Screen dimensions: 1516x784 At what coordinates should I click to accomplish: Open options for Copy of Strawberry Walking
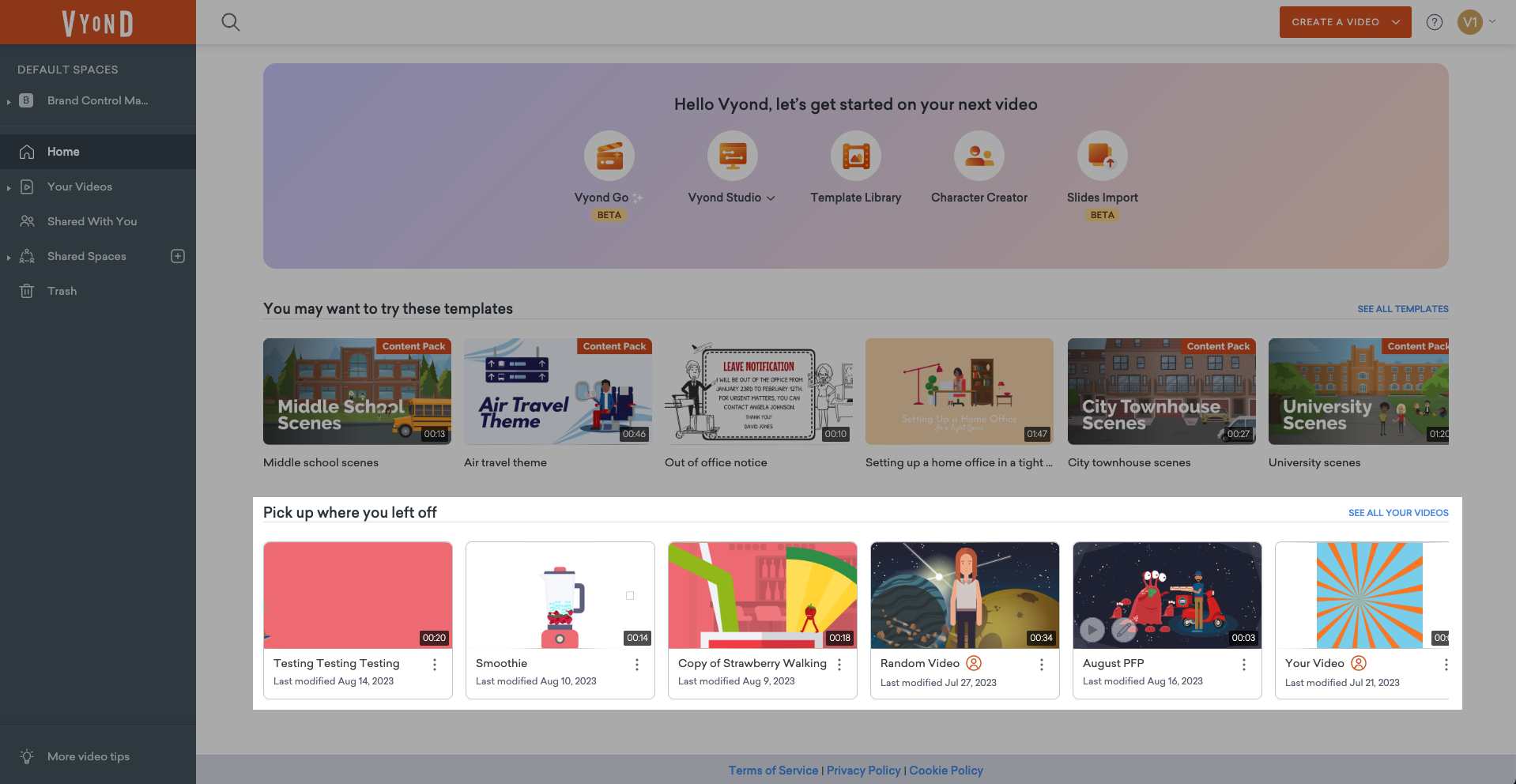coord(839,665)
